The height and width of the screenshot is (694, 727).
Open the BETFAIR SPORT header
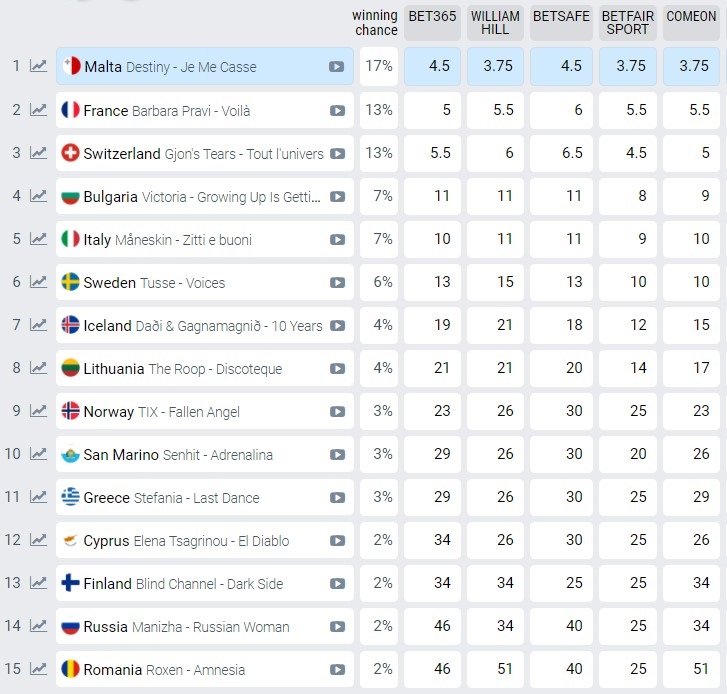pos(628,23)
